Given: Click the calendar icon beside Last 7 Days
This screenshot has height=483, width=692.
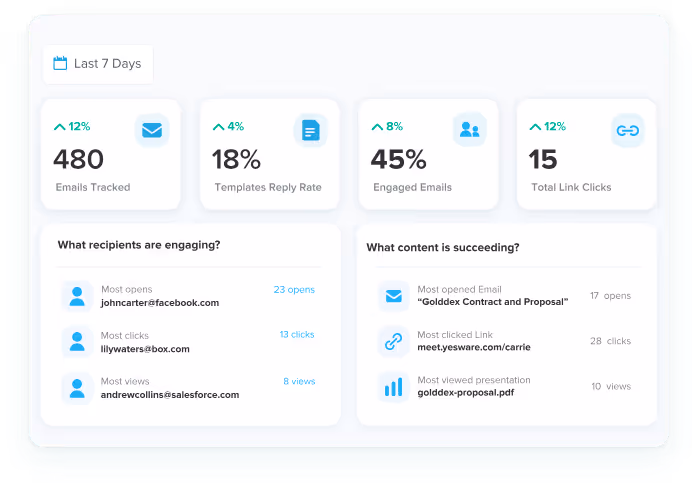Looking at the screenshot, I should (x=60, y=63).
